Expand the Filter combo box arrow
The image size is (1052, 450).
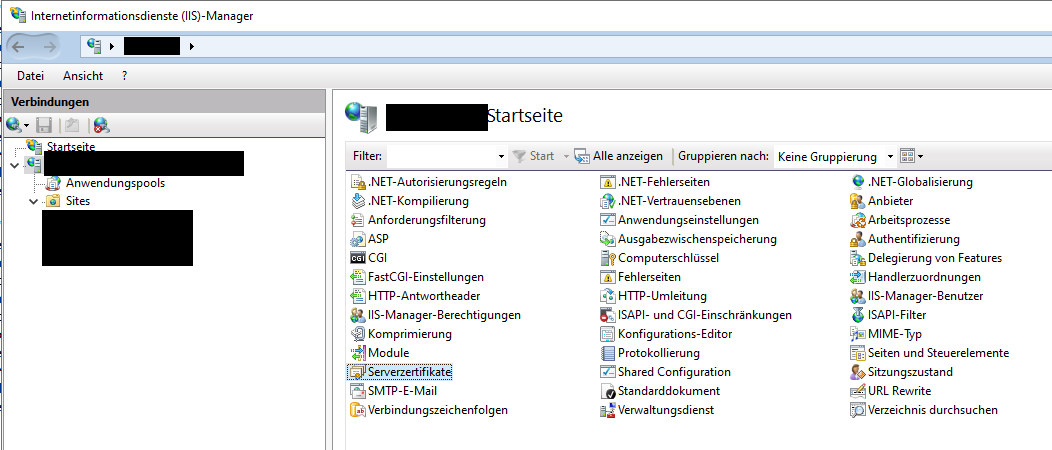(x=501, y=157)
